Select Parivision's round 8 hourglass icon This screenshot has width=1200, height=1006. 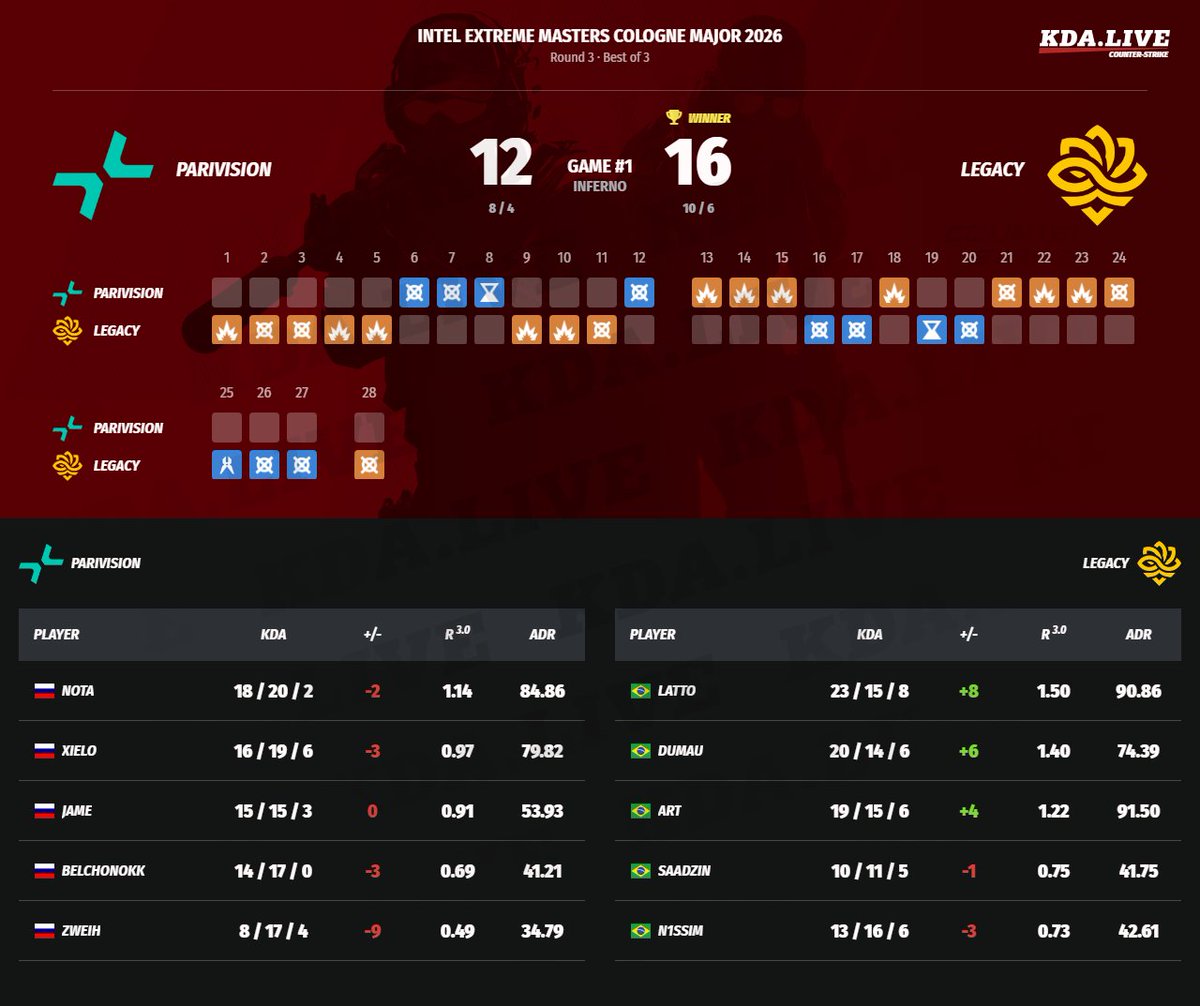click(x=489, y=293)
